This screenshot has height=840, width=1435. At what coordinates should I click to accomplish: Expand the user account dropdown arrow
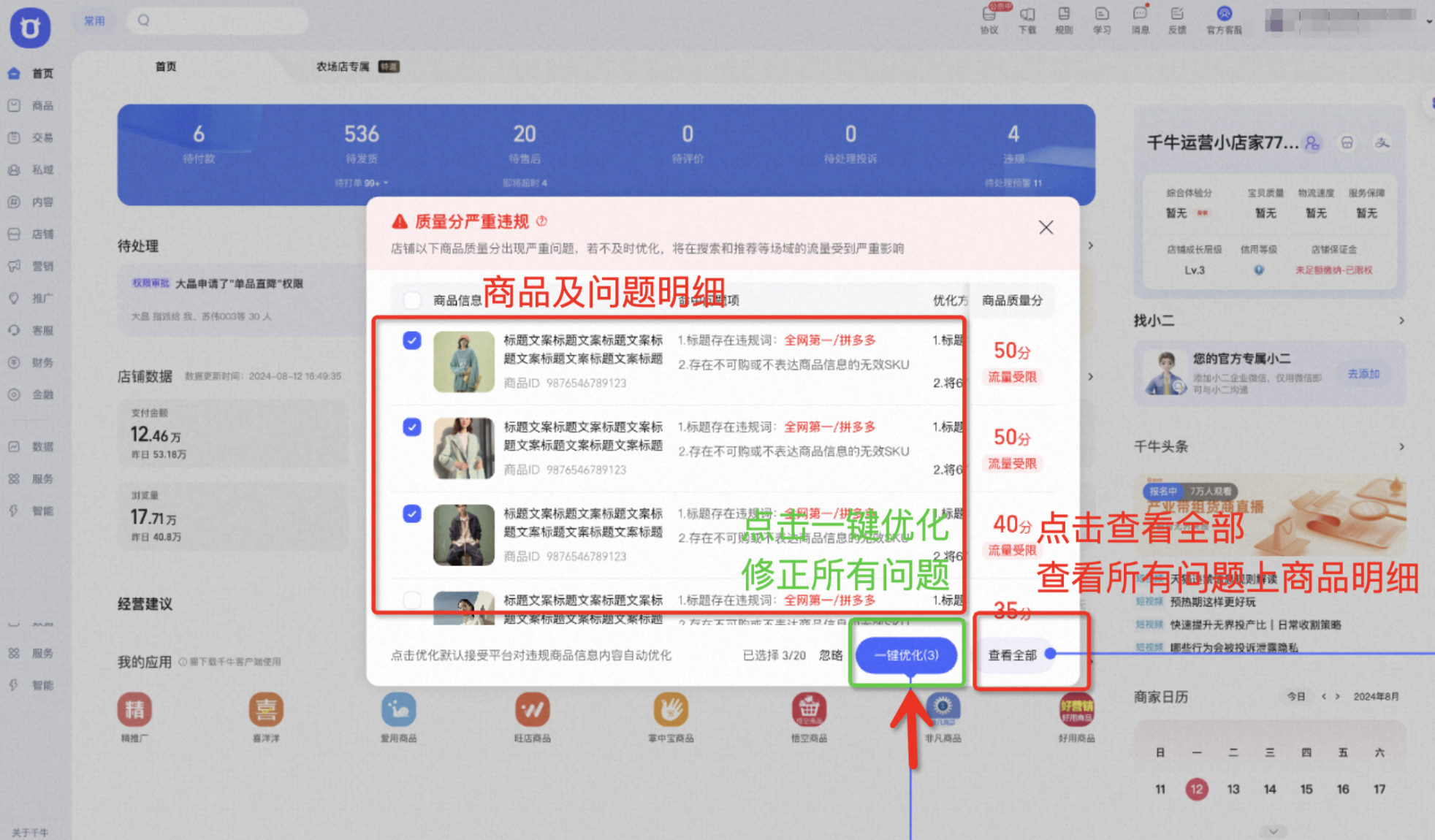(1428, 21)
